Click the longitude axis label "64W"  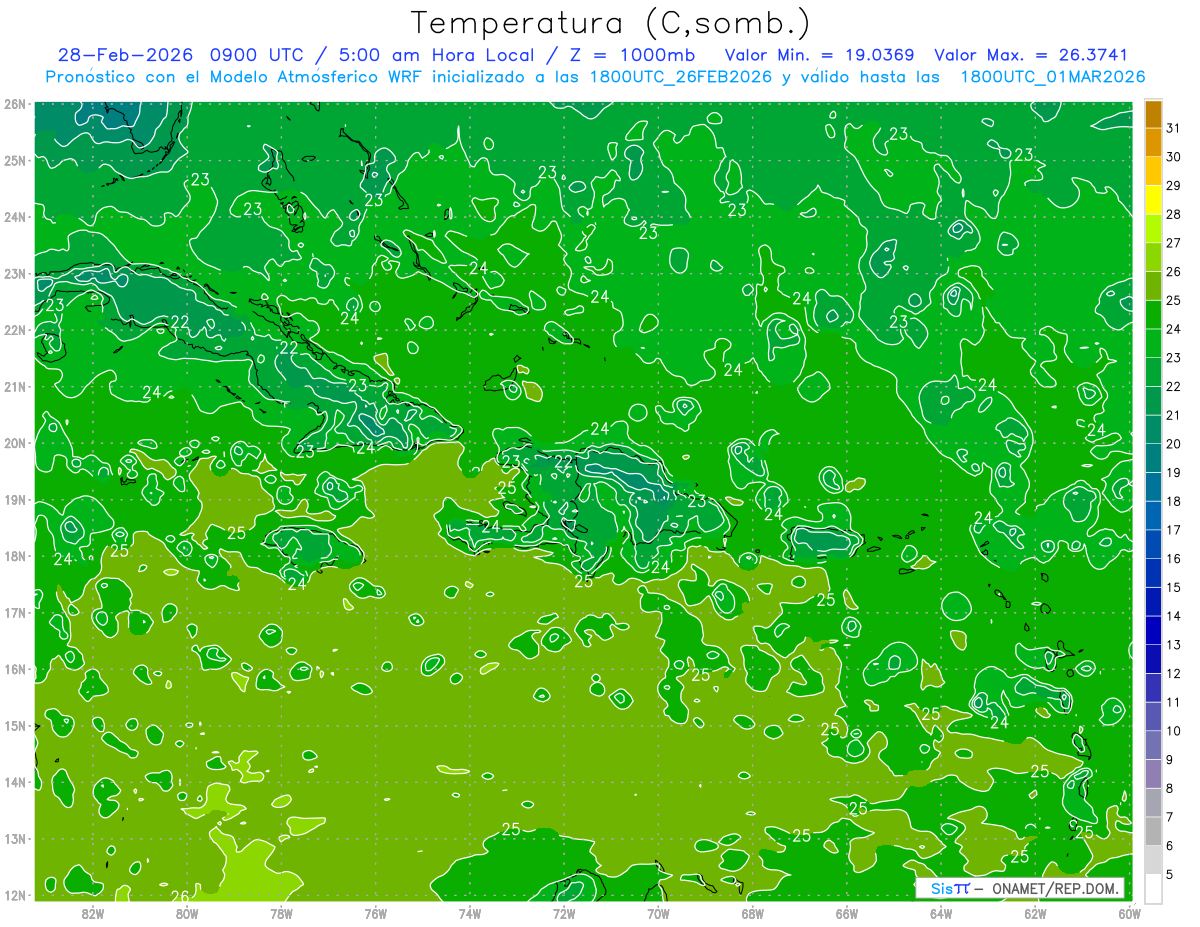click(940, 913)
